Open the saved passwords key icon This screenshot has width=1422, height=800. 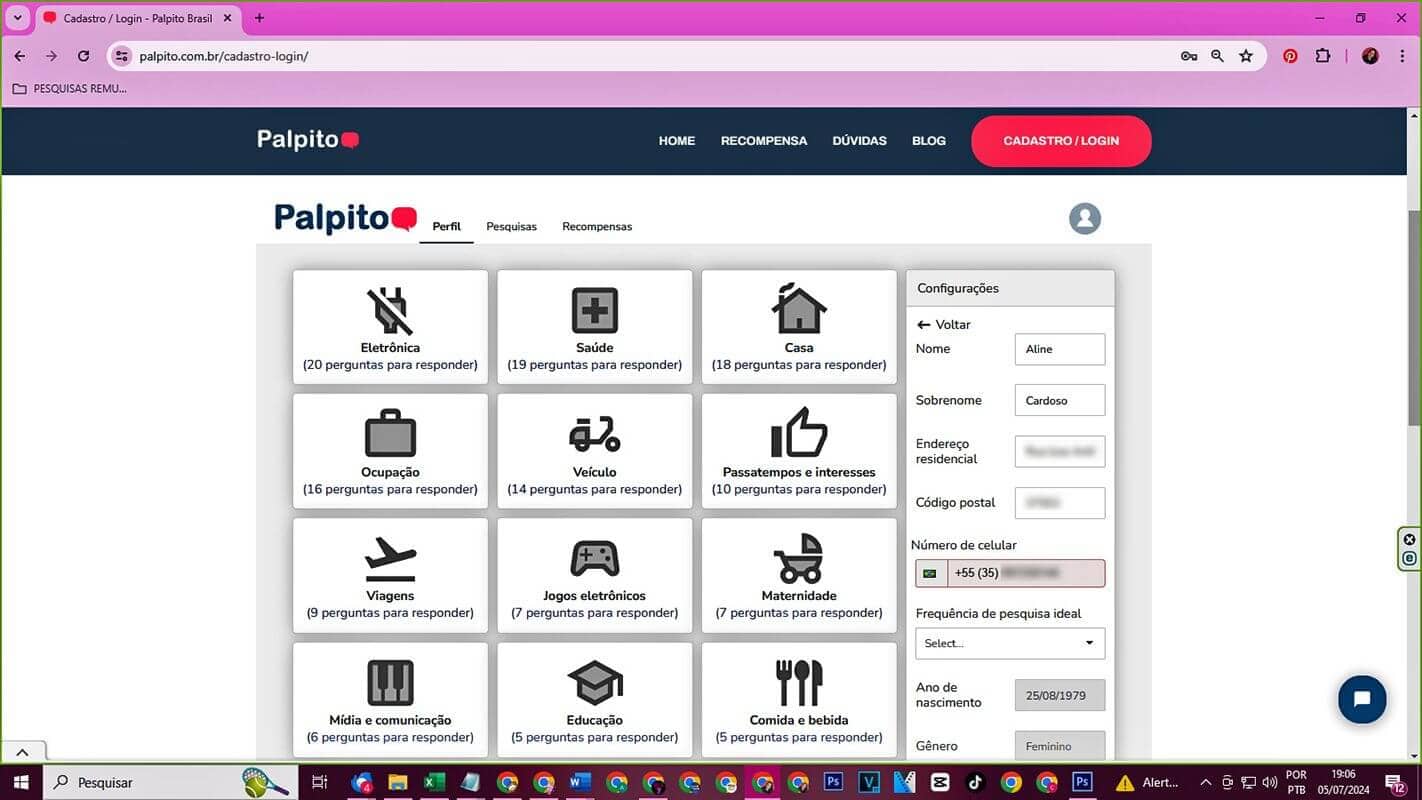pyautogui.click(x=1189, y=56)
